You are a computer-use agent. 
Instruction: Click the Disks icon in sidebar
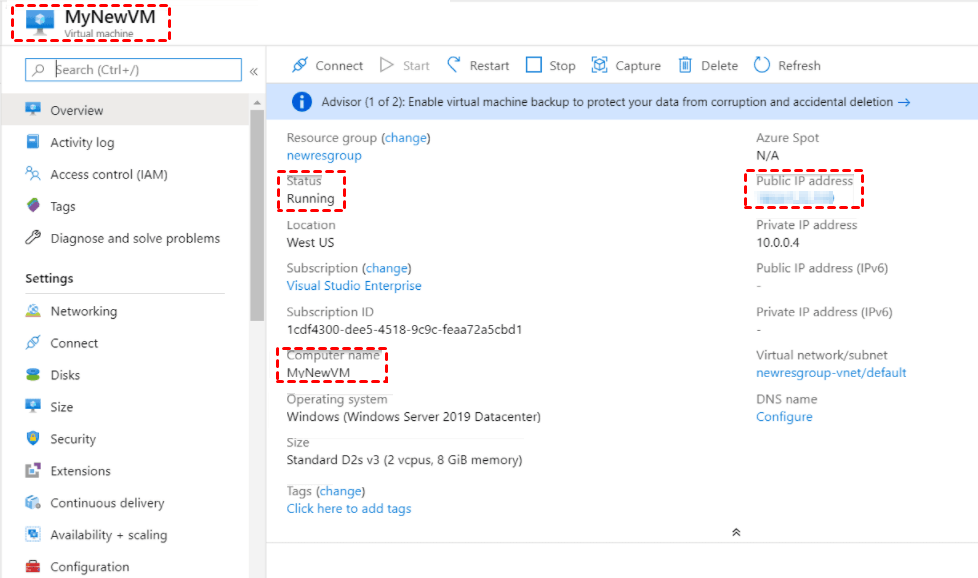point(33,375)
